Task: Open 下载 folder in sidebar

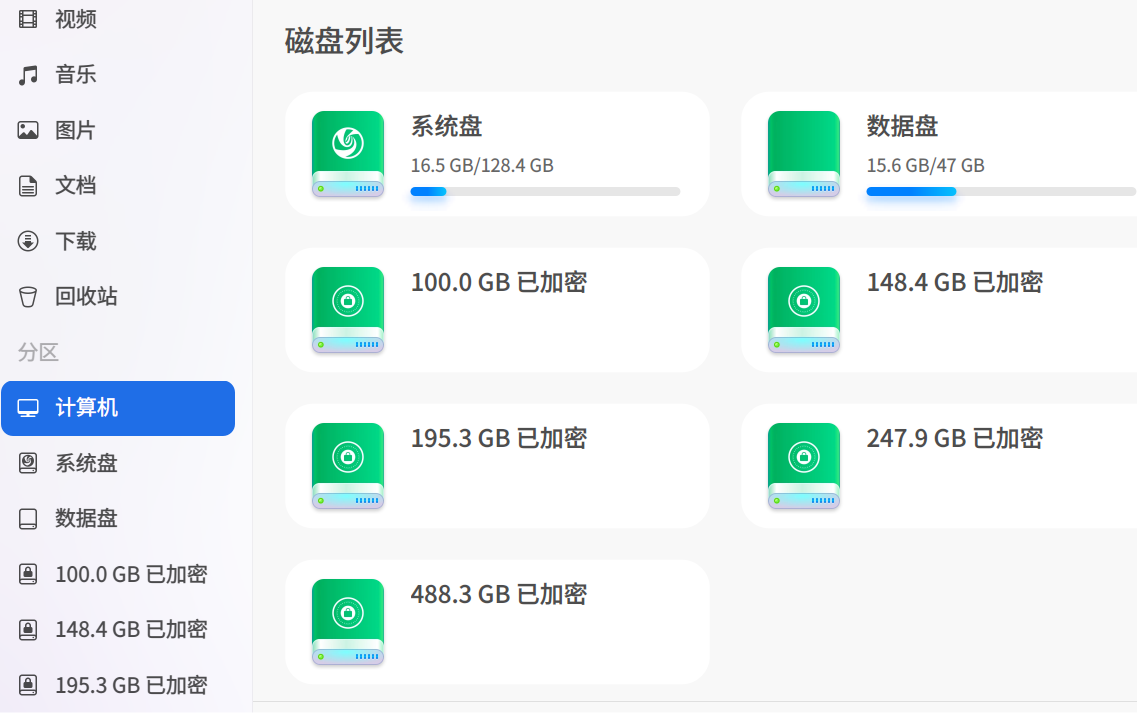Action: tap(117, 242)
